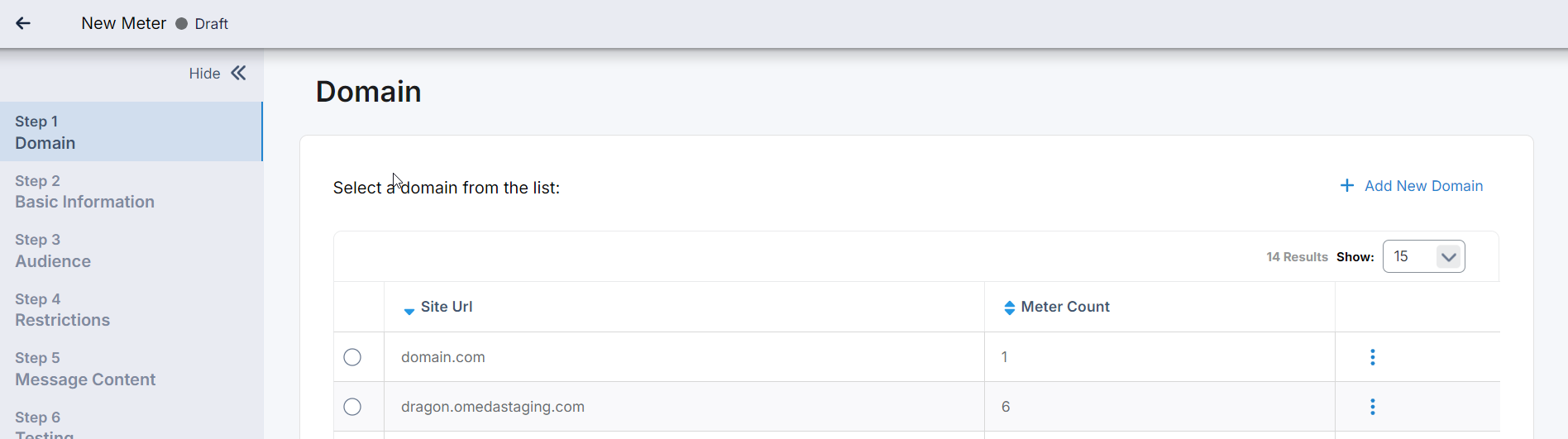Sort table by Site Url column

[447, 307]
